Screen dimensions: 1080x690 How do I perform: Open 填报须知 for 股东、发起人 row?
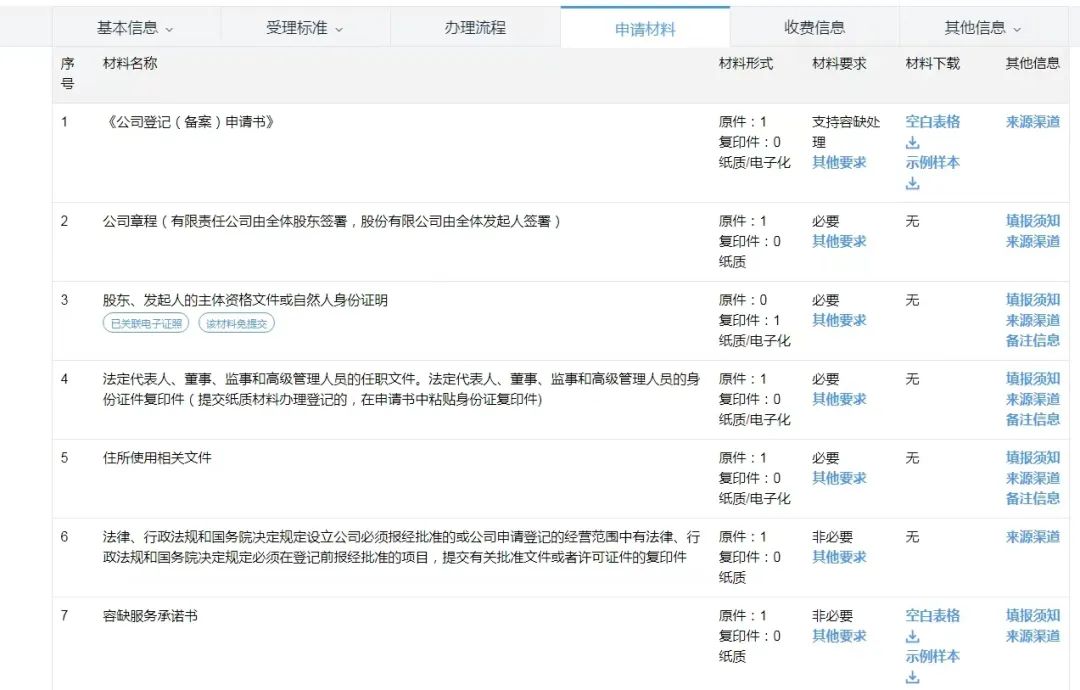pos(1032,300)
